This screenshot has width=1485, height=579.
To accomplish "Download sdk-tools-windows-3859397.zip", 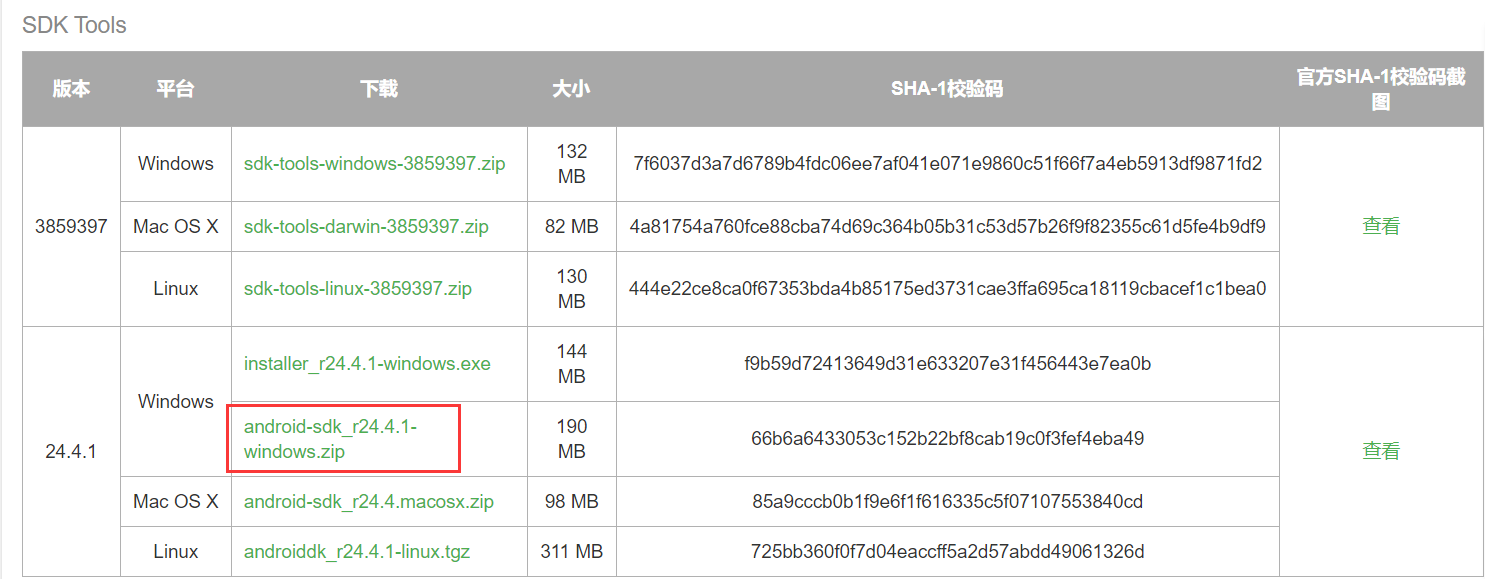I will [375, 164].
